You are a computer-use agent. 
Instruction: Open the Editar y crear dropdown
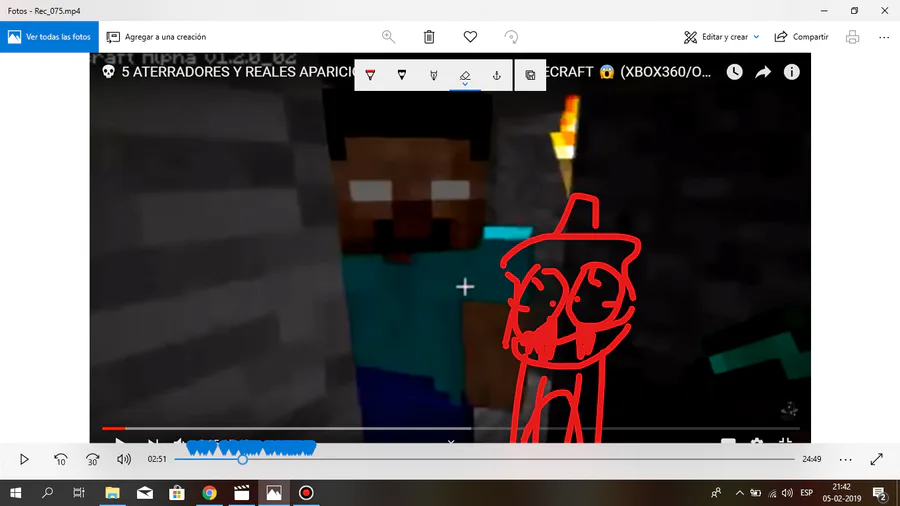coord(721,37)
